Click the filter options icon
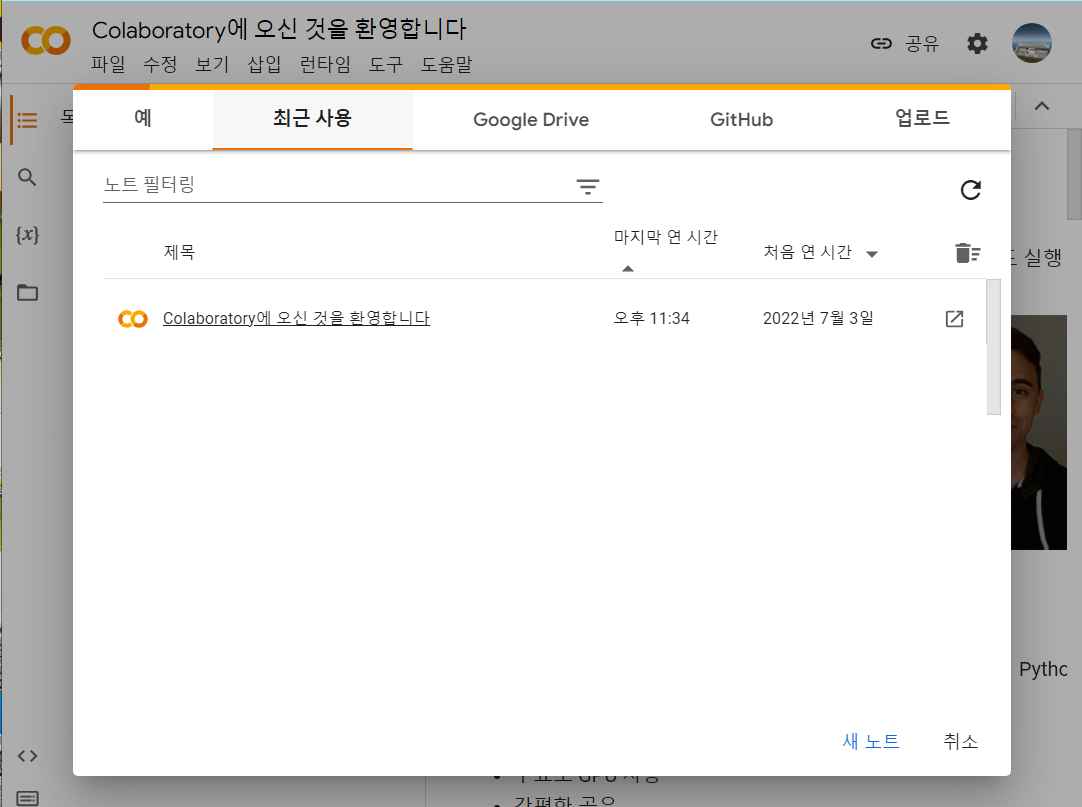1082x807 pixels. coord(587,186)
